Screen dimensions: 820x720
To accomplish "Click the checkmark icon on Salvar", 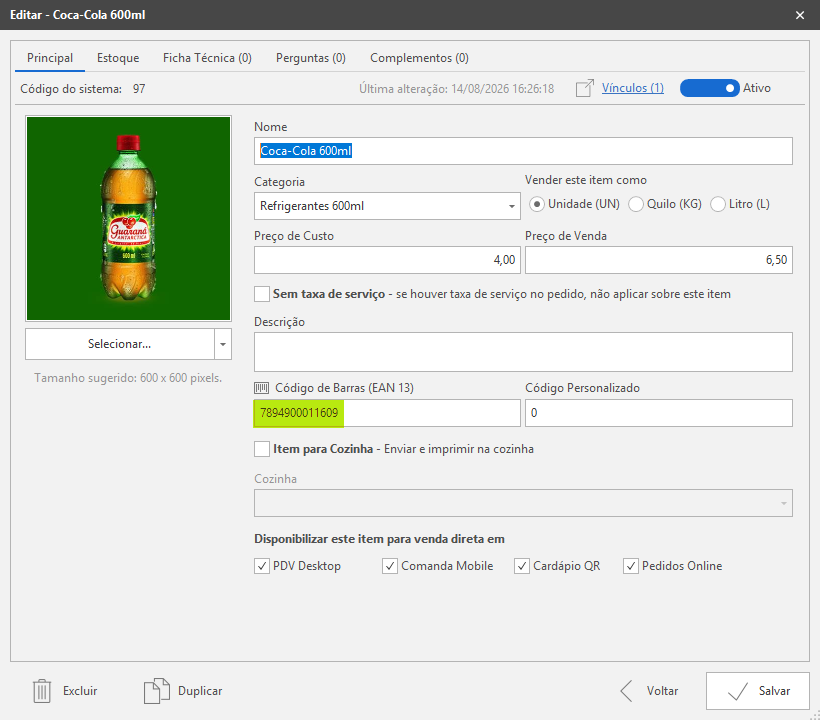I will [738, 691].
